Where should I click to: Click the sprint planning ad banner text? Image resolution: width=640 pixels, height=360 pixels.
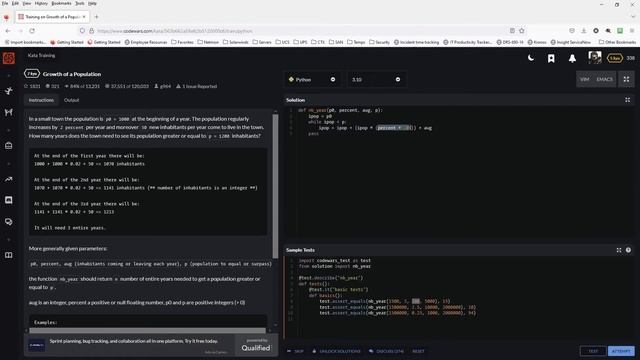134,341
